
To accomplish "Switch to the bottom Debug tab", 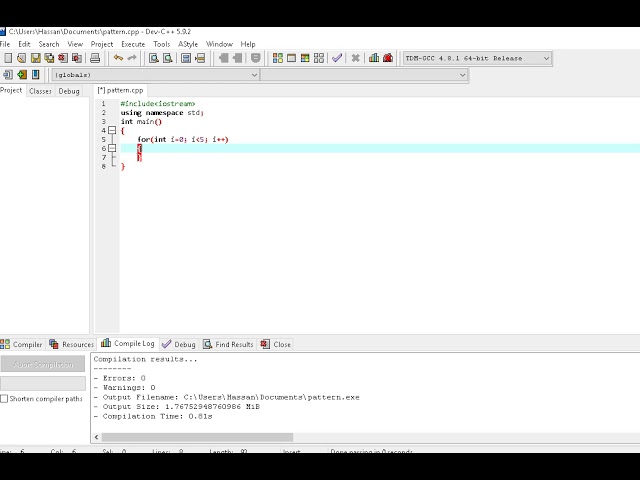I will [x=179, y=344].
